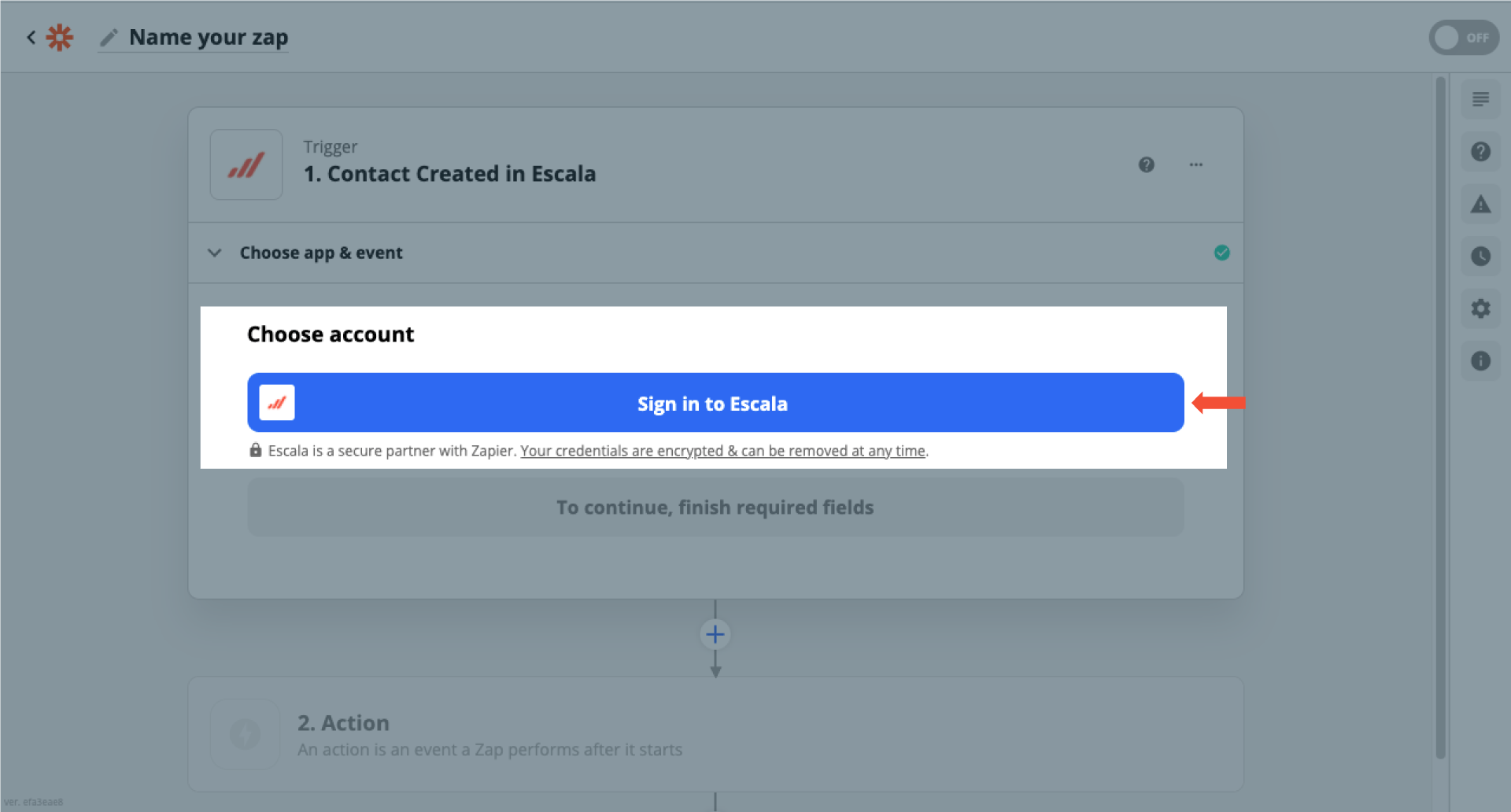Open the settings gear in sidebar
Screen dimensions: 1511x812
point(1480,308)
